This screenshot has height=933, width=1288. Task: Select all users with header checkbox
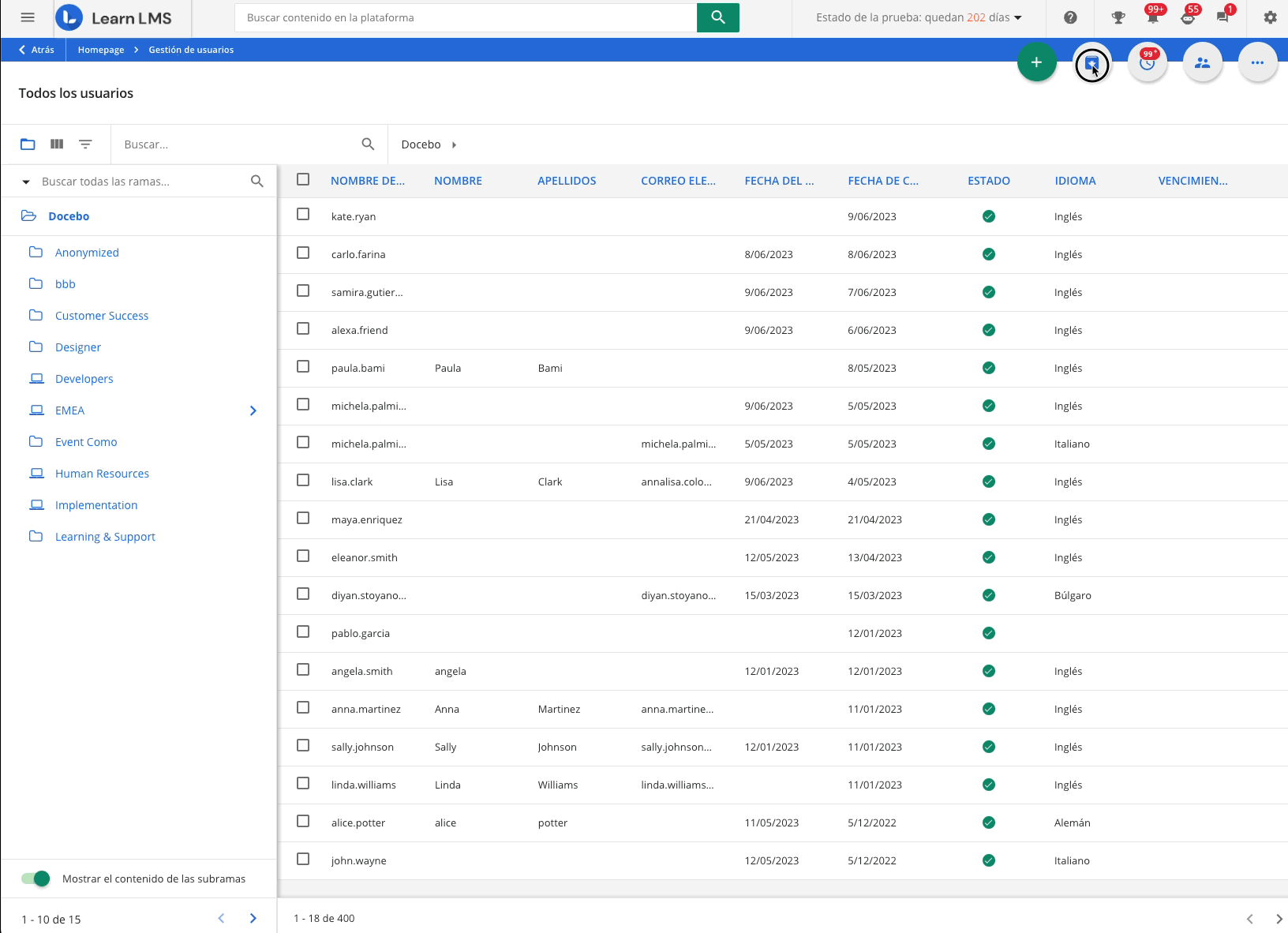303,179
